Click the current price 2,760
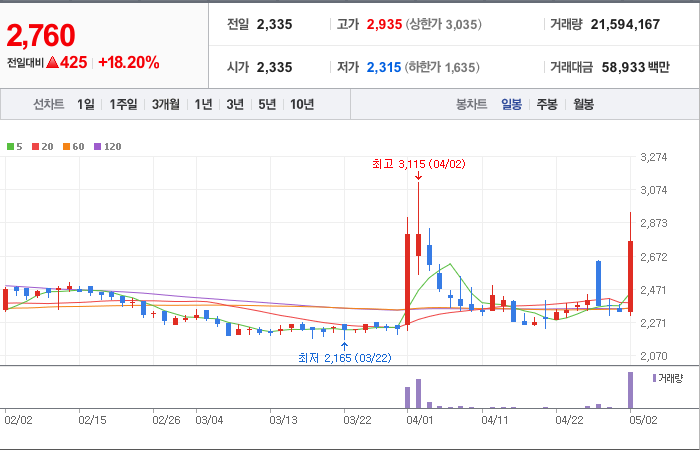This screenshot has height=450, width=700. [41, 36]
